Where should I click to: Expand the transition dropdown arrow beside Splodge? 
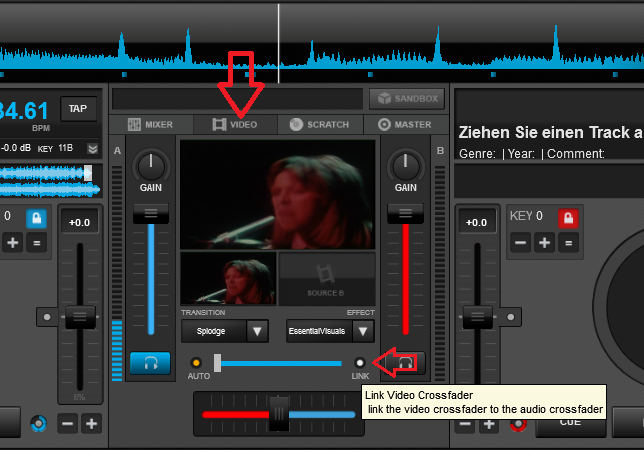click(258, 331)
